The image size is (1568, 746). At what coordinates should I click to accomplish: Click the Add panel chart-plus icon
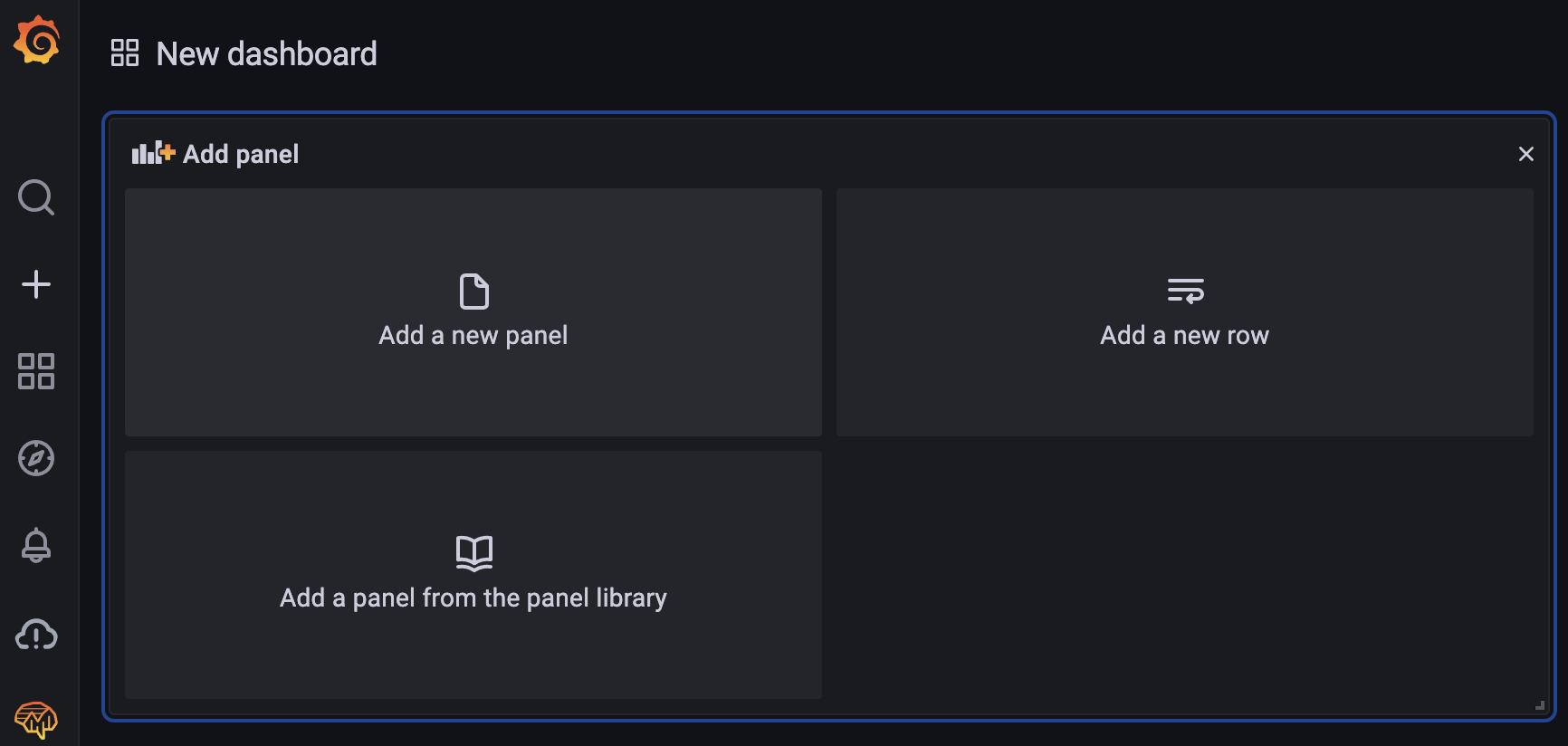[153, 153]
